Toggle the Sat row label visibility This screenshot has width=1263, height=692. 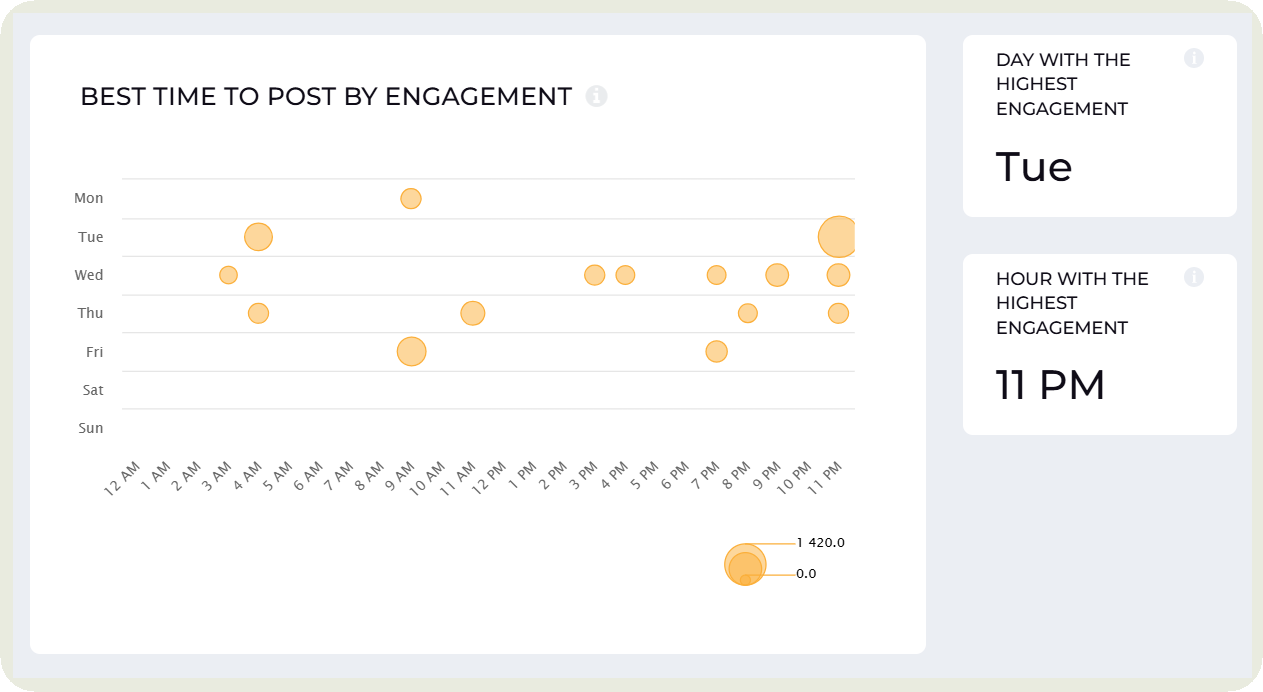coord(92,390)
